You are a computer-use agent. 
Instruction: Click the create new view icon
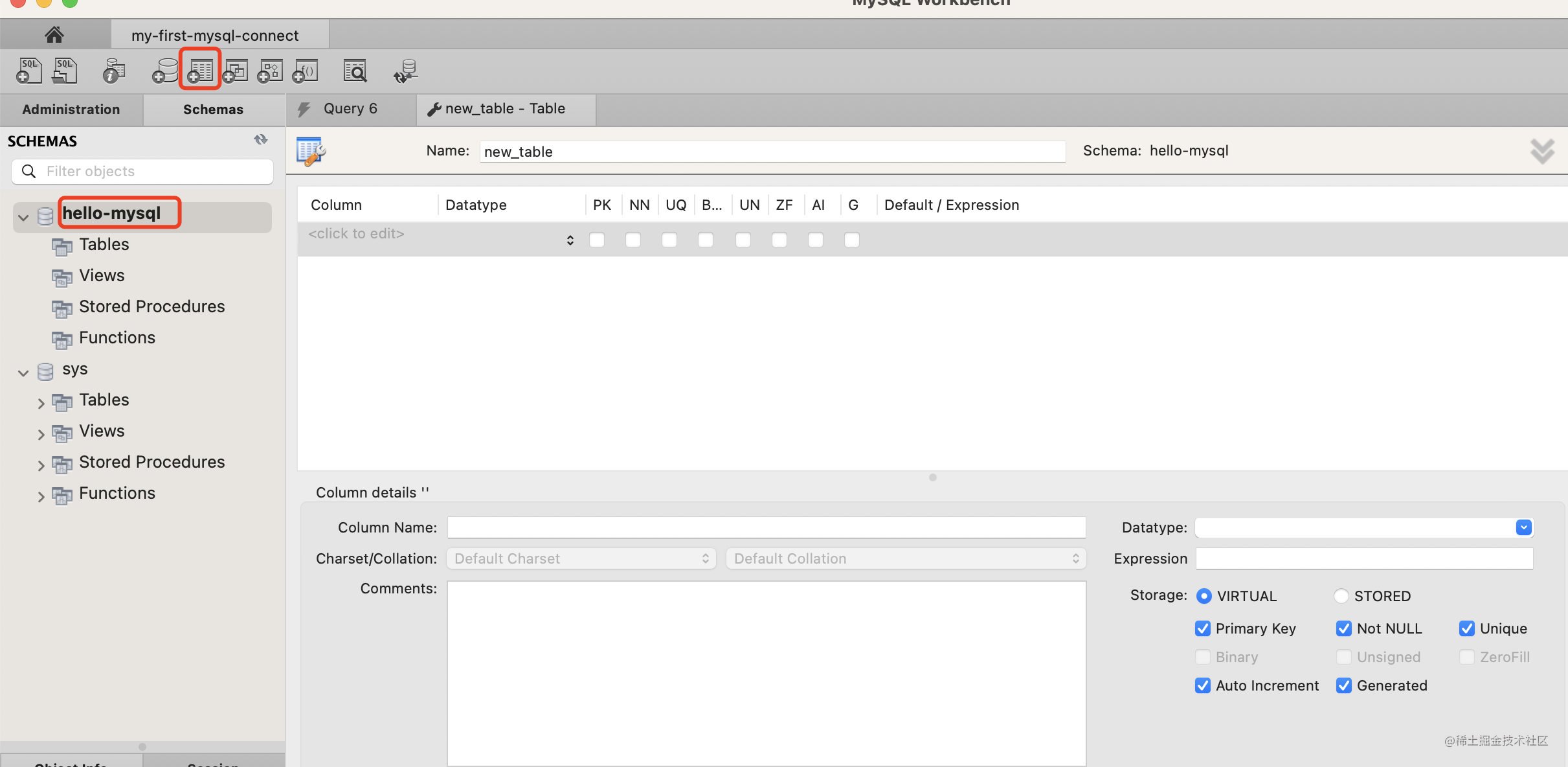236,71
